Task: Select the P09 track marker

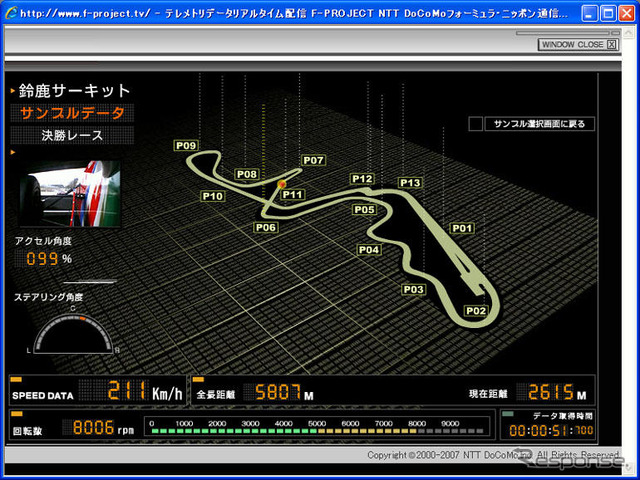Action: click(186, 146)
